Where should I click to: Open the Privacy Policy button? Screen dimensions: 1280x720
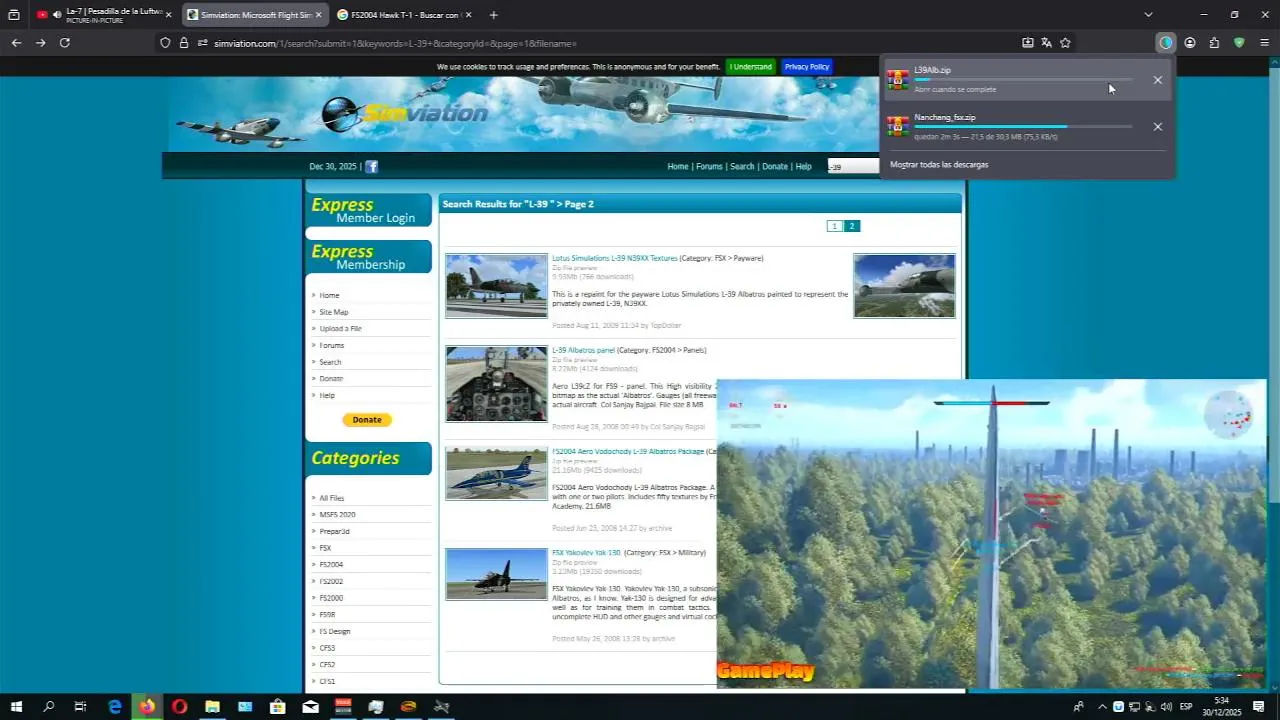pos(807,67)
